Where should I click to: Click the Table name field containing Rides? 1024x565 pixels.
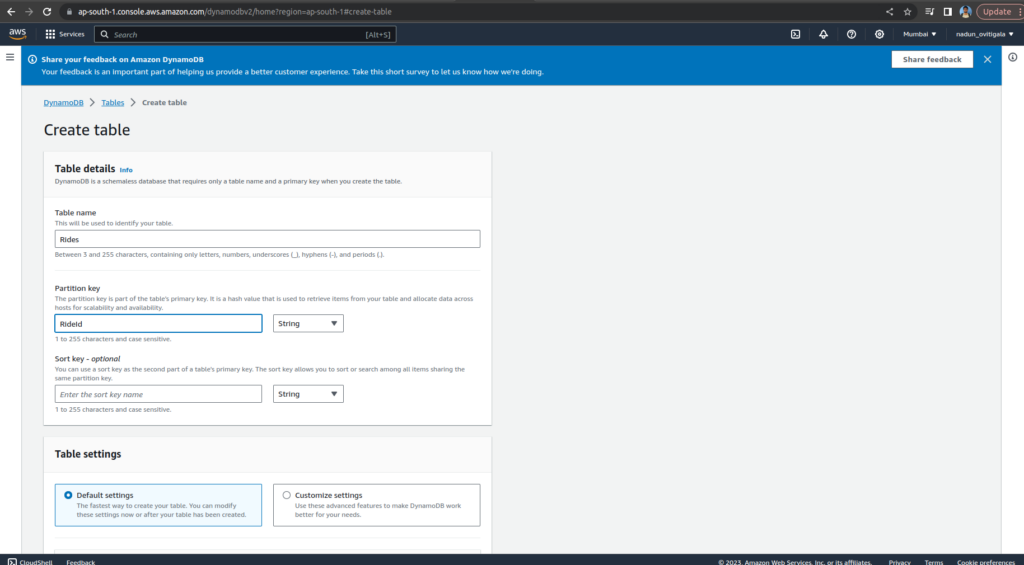(x=267, y=239)
